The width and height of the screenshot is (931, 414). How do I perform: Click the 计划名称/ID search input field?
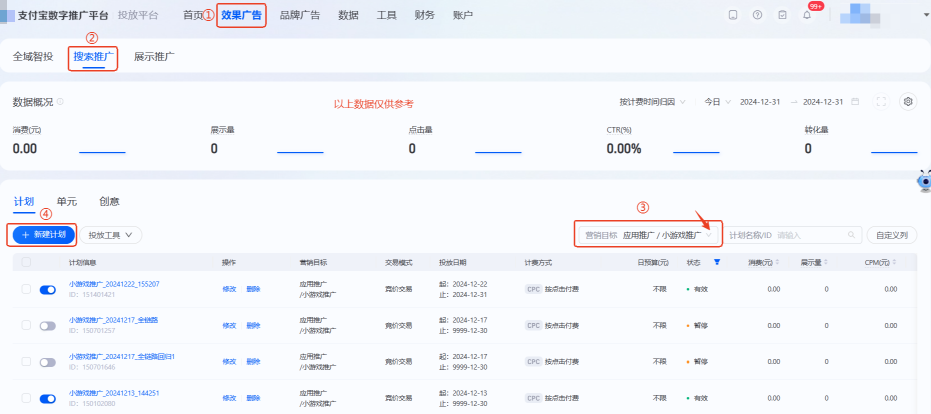(x=793, y=235)
